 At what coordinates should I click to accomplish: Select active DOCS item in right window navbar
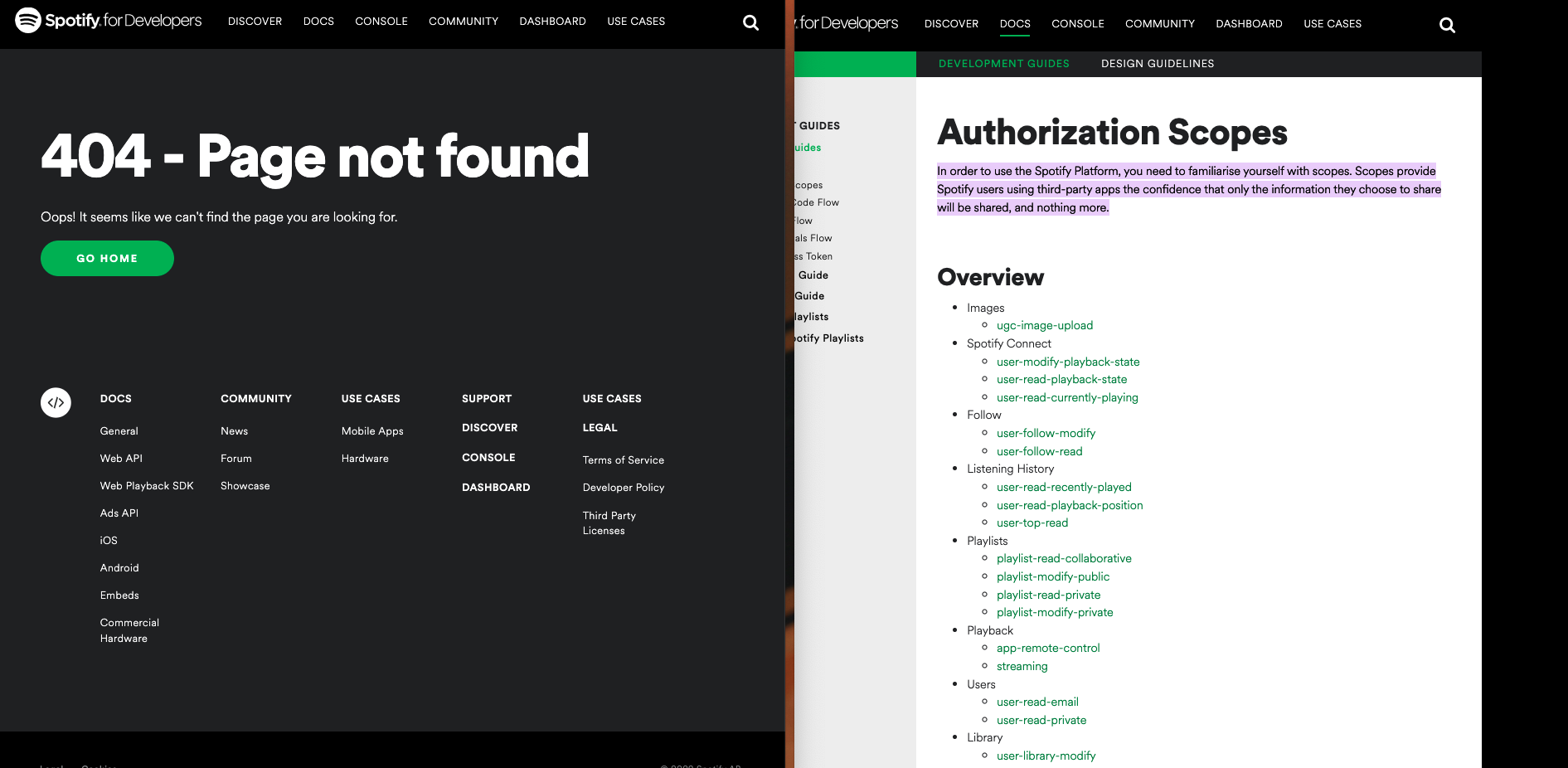(x=1015, y=24)
